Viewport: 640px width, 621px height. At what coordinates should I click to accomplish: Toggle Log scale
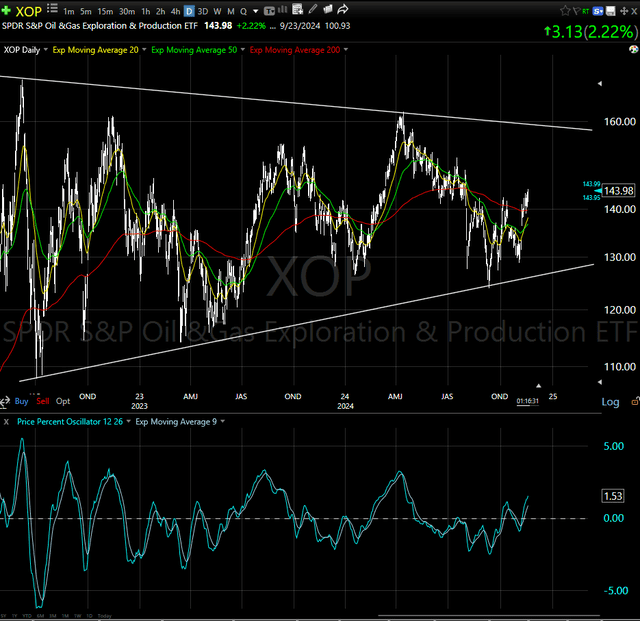pos(610,402)
